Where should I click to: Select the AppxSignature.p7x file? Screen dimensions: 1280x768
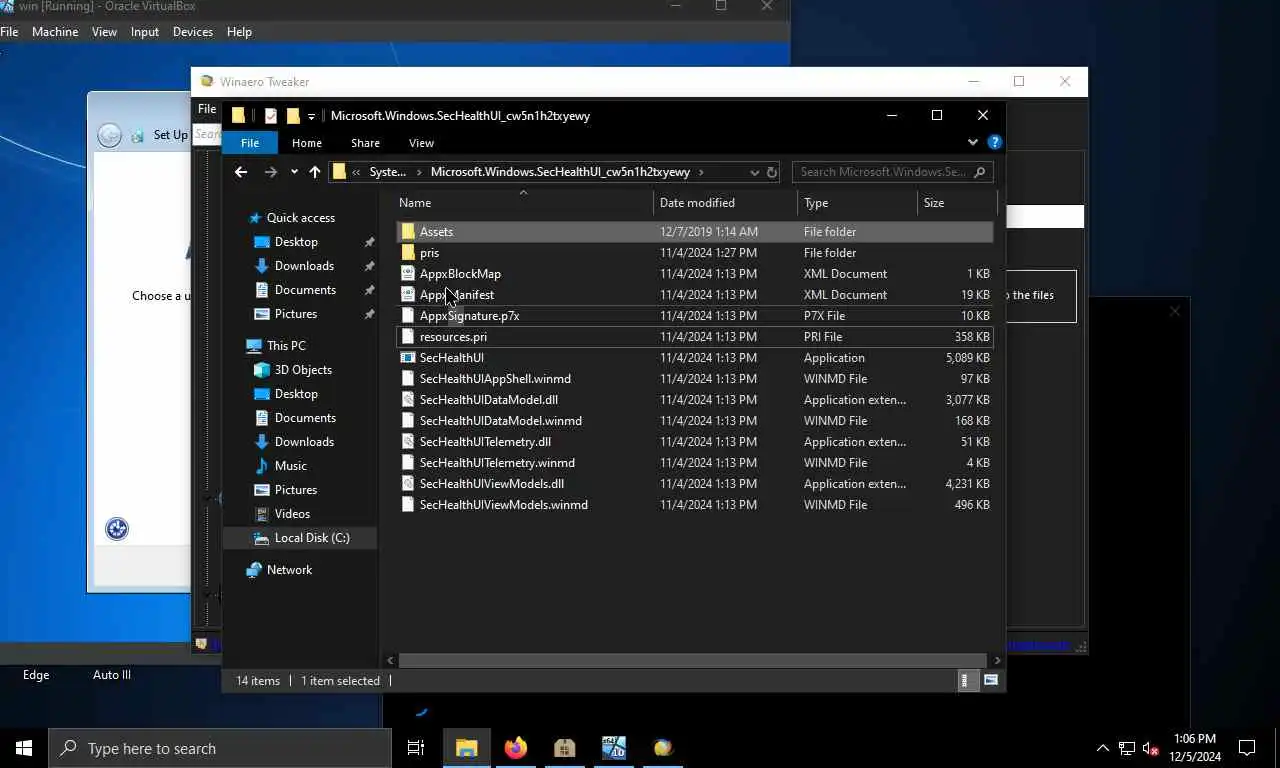(x=695, y=316)
